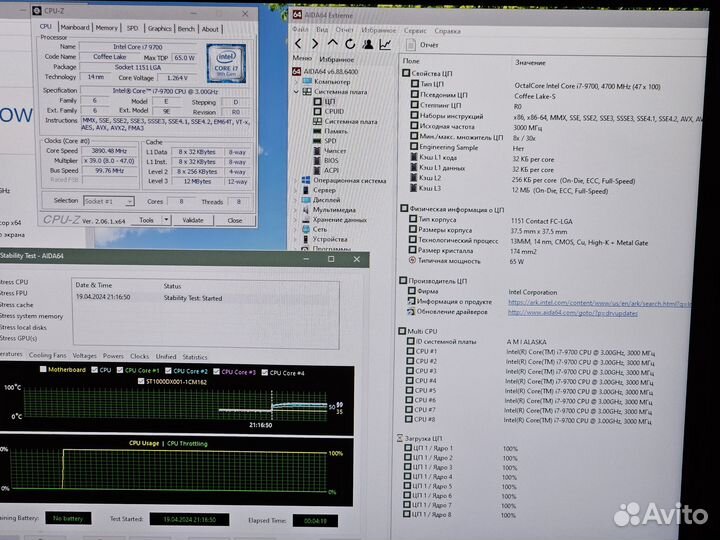The image size is (720, 540).
Task: Select ЦП node in AIDA64 tree
Action: pyautogui.click(x=325, y=101)
